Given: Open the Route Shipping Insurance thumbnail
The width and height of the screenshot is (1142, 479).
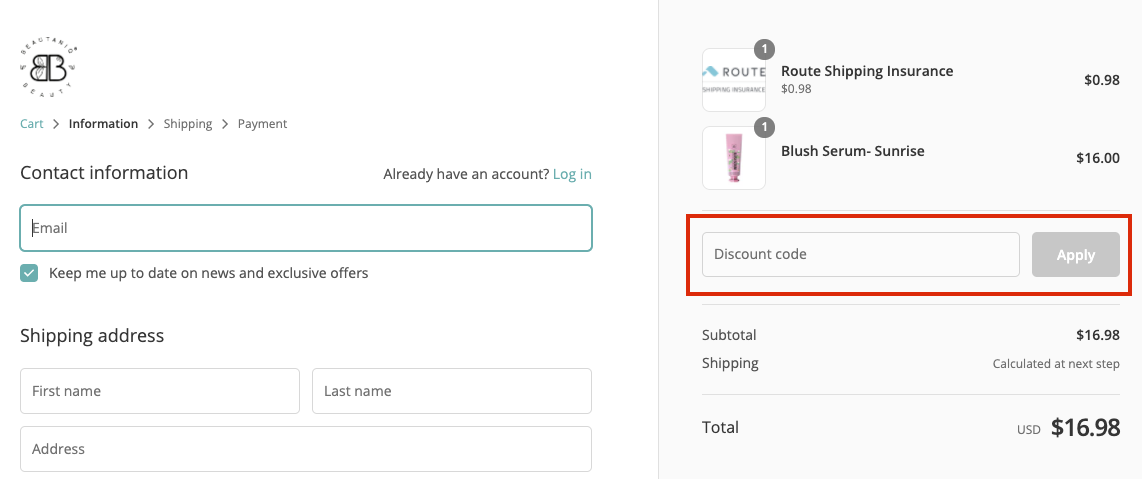Looking at the screenshot, I should pyautogui.click(x=734, y=80).
